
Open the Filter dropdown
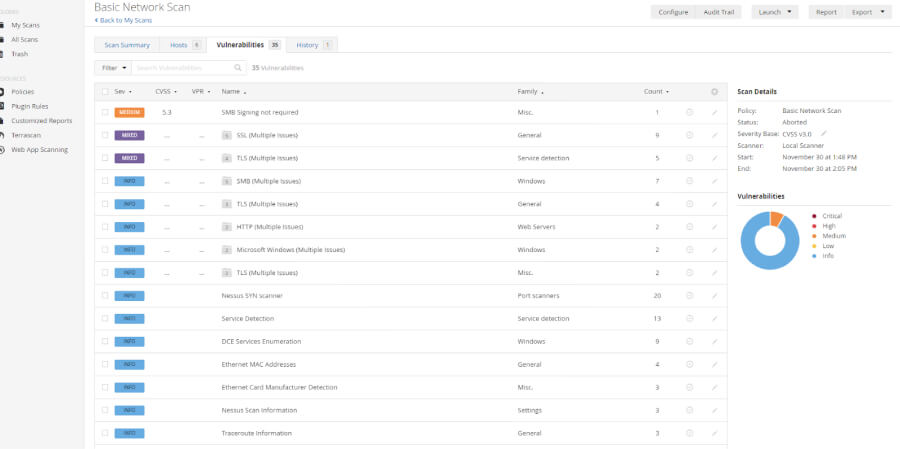(113, 68)
